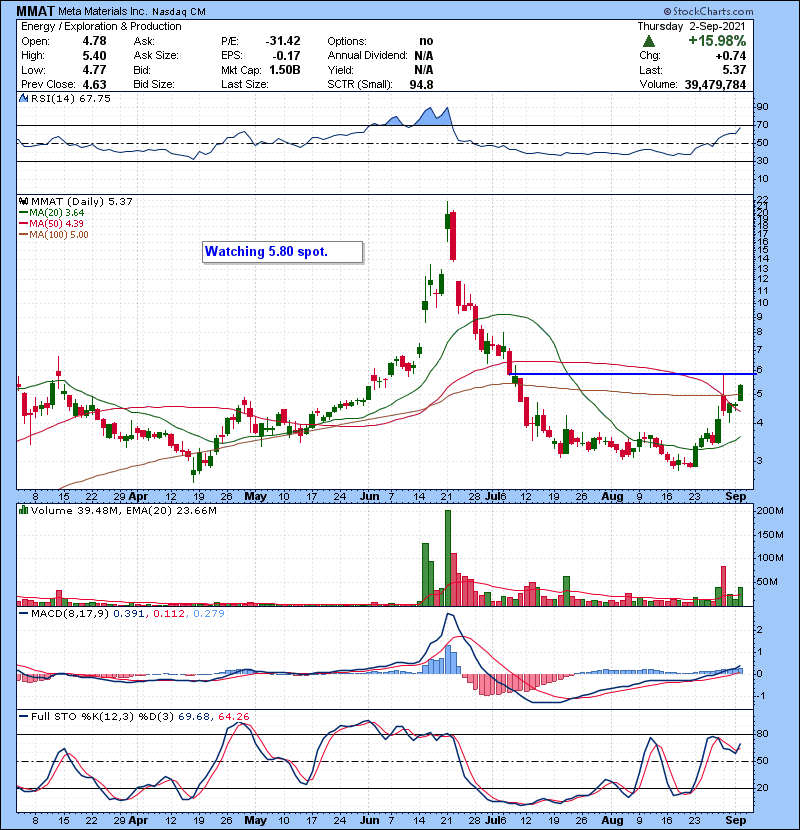Viewport: 800px width, 830px height.
Task: Click Jun on the price chart date axis
Action: pos(370,497)
